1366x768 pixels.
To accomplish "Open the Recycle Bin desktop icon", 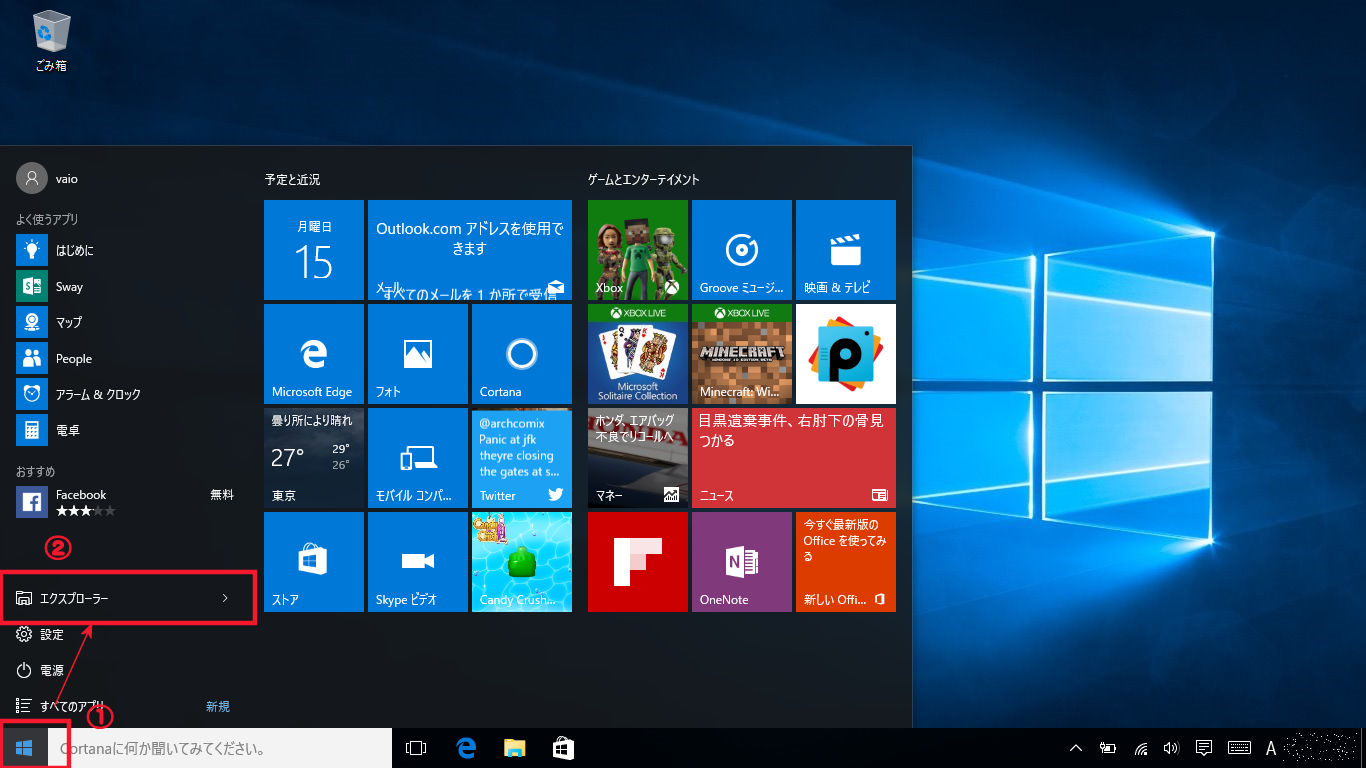I will tap(50, 42).
